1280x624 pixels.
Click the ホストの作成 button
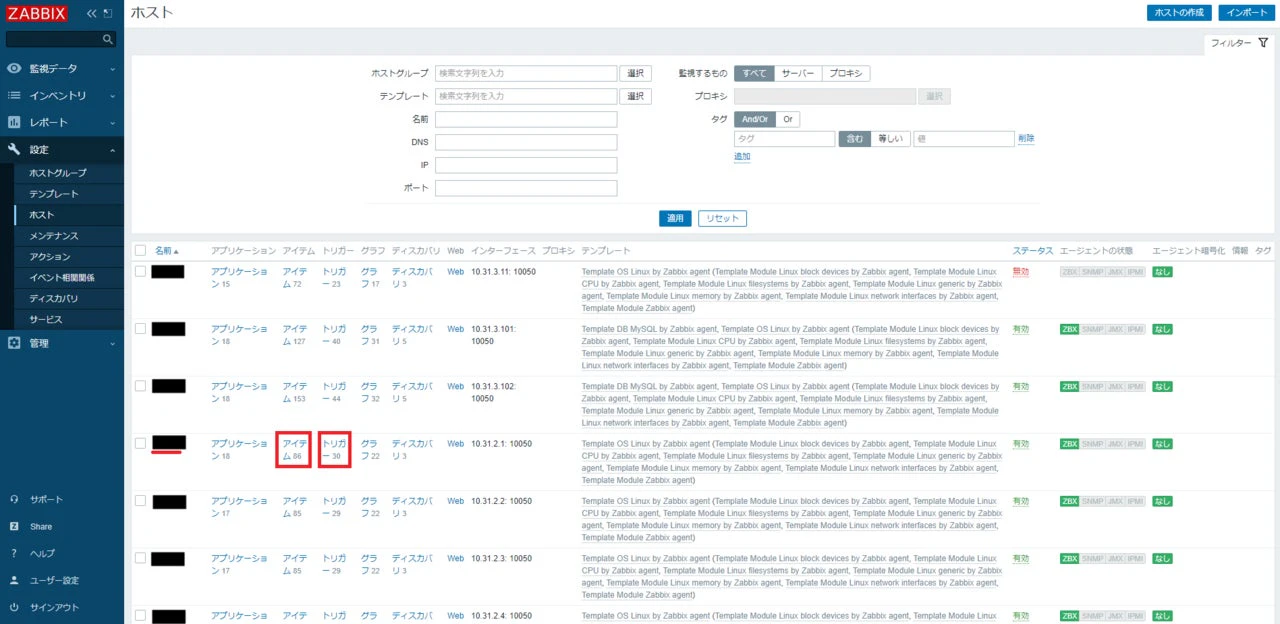coord(1179,12)
